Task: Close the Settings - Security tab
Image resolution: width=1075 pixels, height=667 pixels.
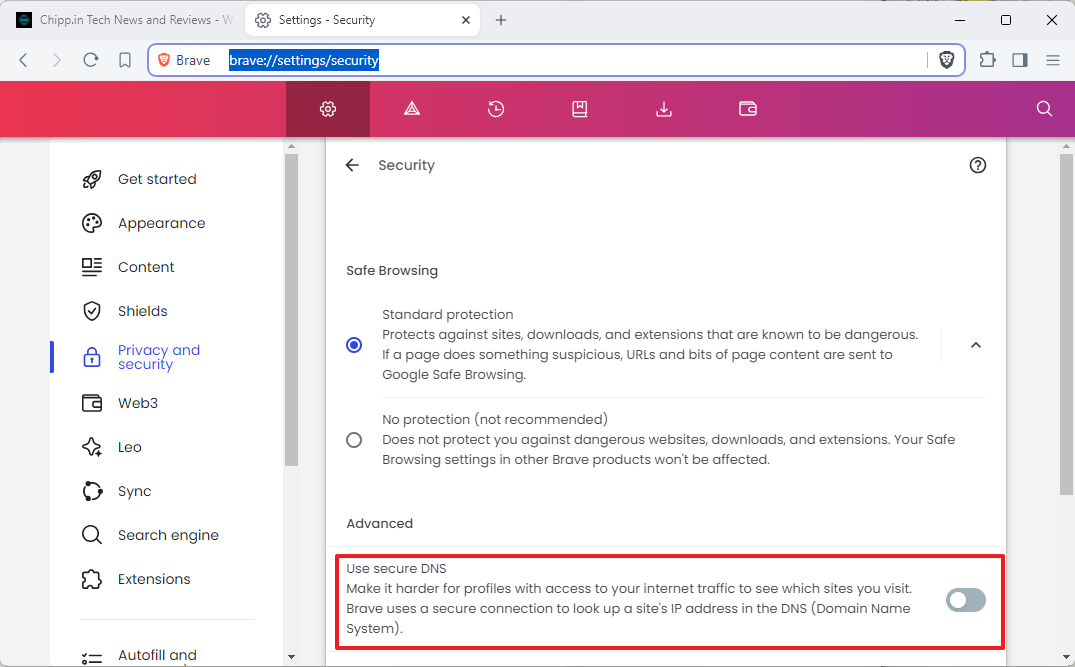Action: pos(466,20)
